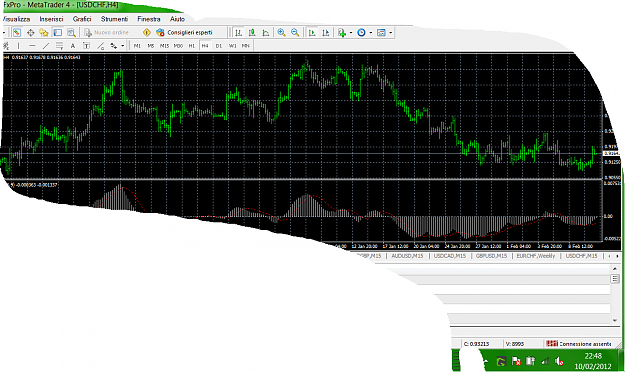
Task: Click status bar value 'V: 8993'
Action: click(x=515, y=344)
